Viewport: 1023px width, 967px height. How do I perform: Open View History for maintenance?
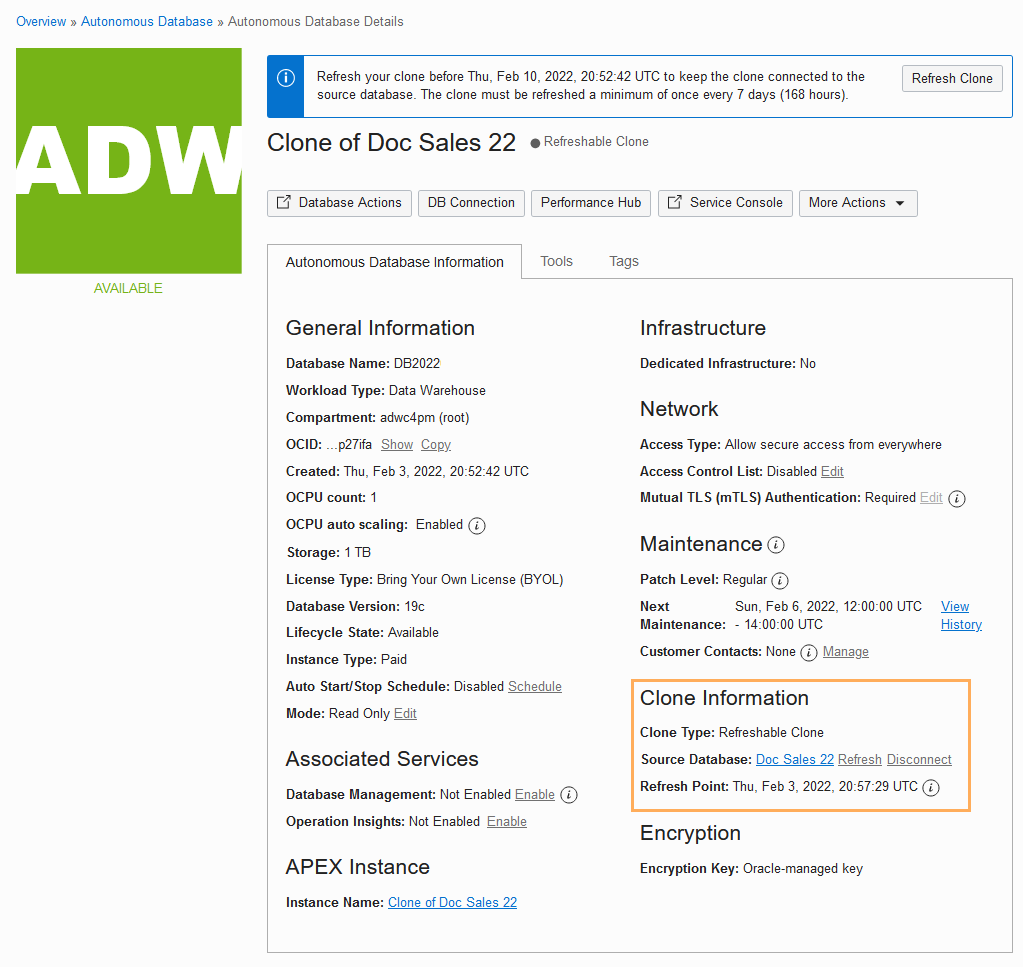point(961,615)
